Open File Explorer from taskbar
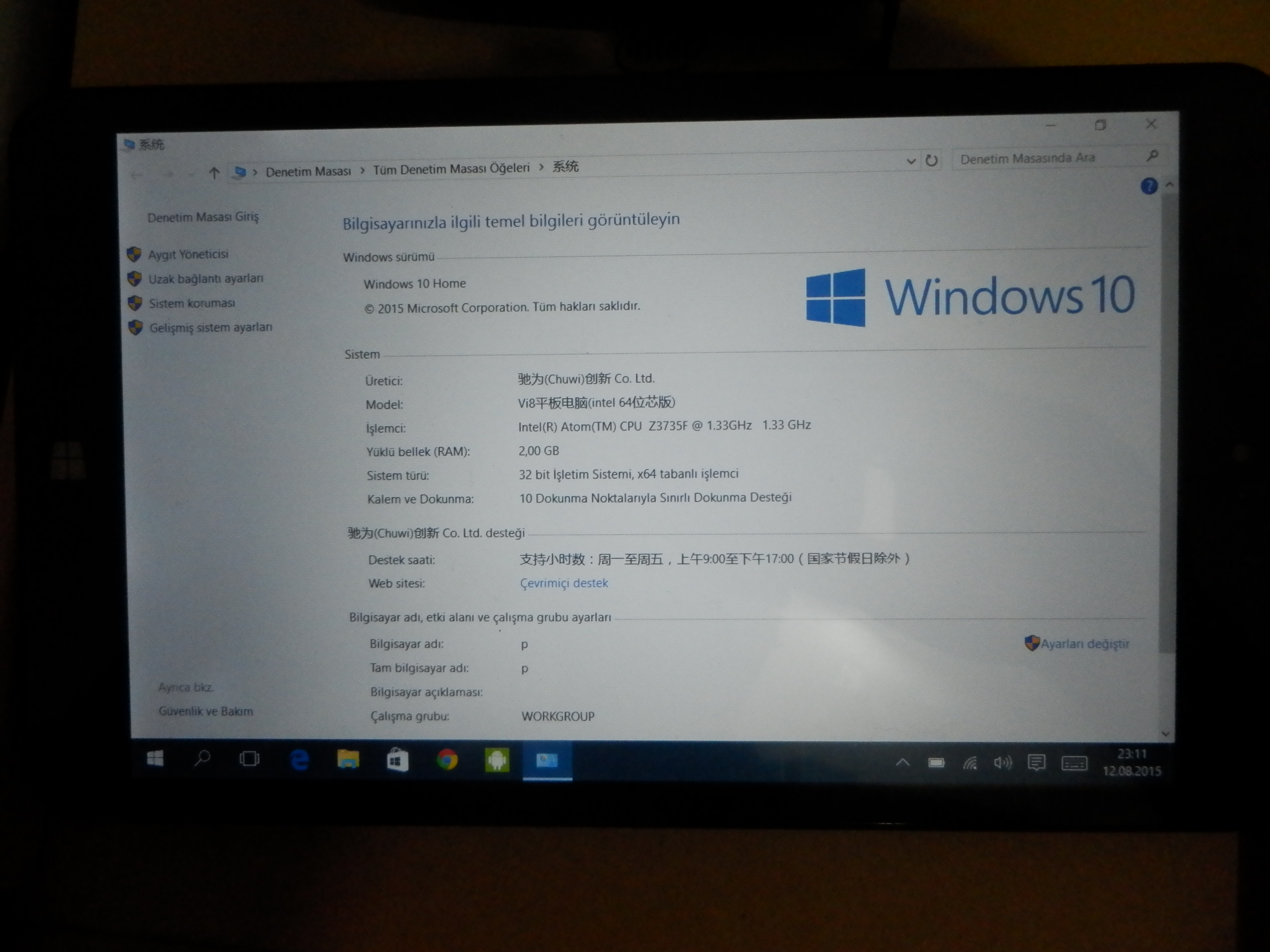The height and width of the screenshot is (952, 1270). [348, 760]
